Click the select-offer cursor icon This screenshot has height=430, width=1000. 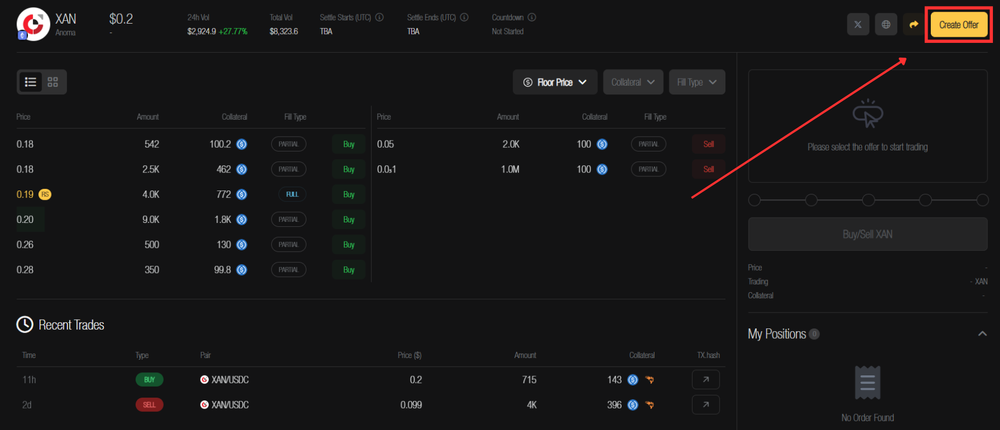pyautogui.click(x=867, y=113)
